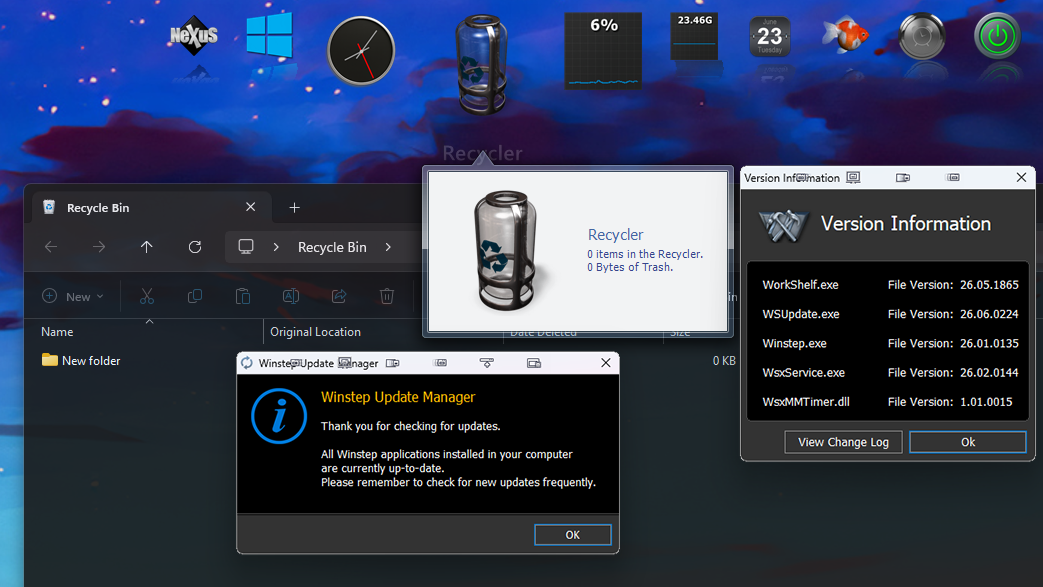Click rightmost title bar icon beside Update Manager close
Screen dimensions: 1043x587
pos(533,363)
